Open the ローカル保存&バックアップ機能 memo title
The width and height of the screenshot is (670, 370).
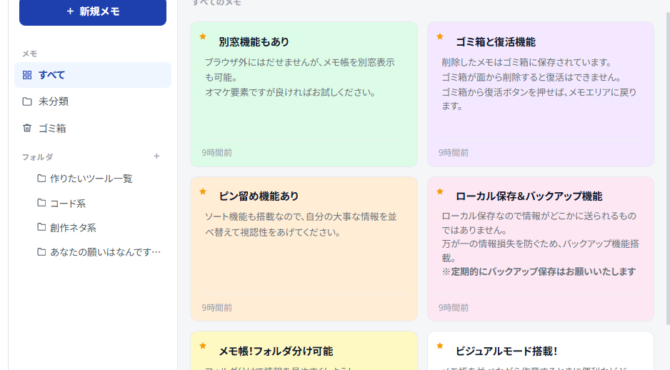(529, 196)
